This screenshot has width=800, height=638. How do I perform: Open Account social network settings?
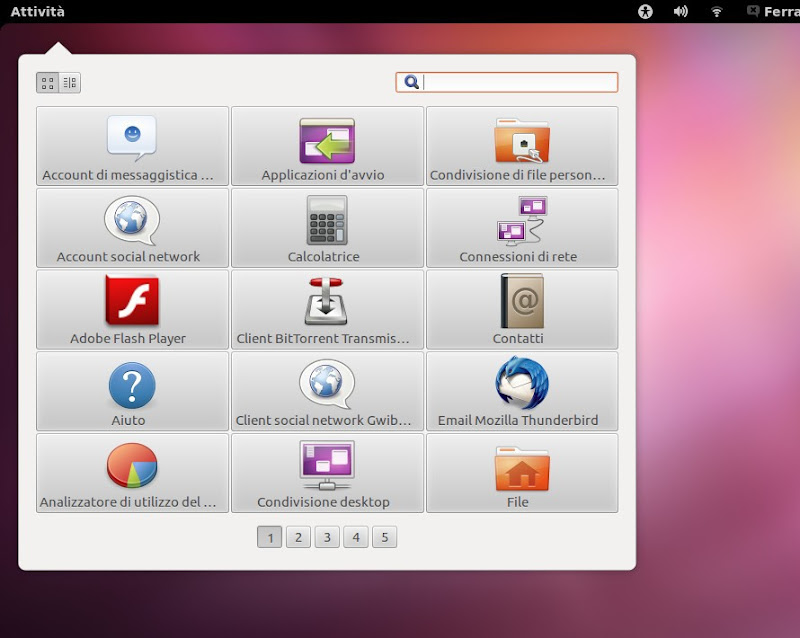click(133, 228)
